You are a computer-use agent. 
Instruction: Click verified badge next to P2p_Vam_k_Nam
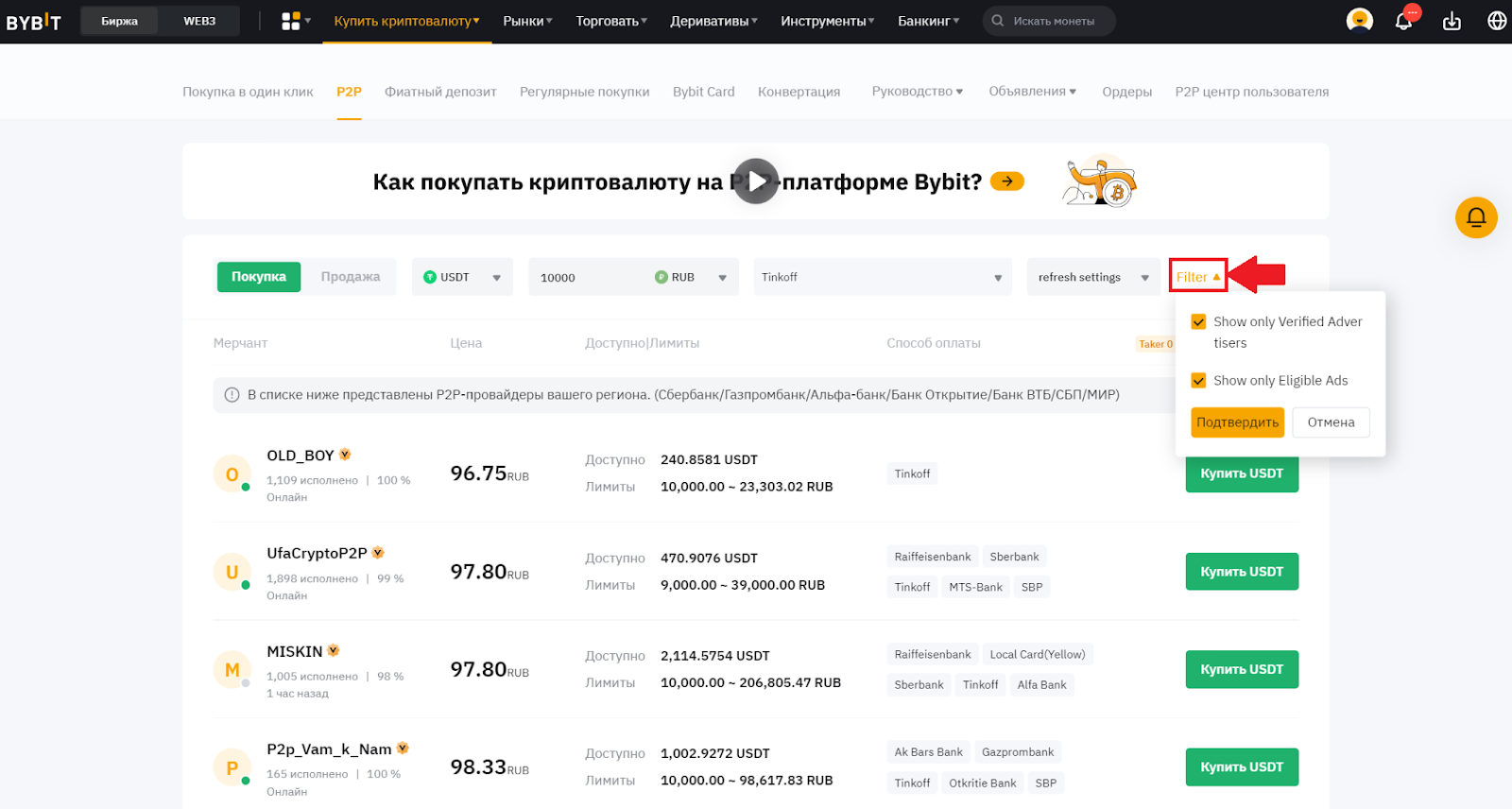[403, 749]
